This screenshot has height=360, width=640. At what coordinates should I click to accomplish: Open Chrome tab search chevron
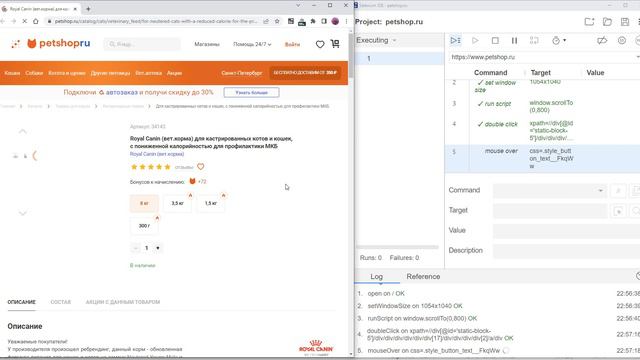[298, 5]
